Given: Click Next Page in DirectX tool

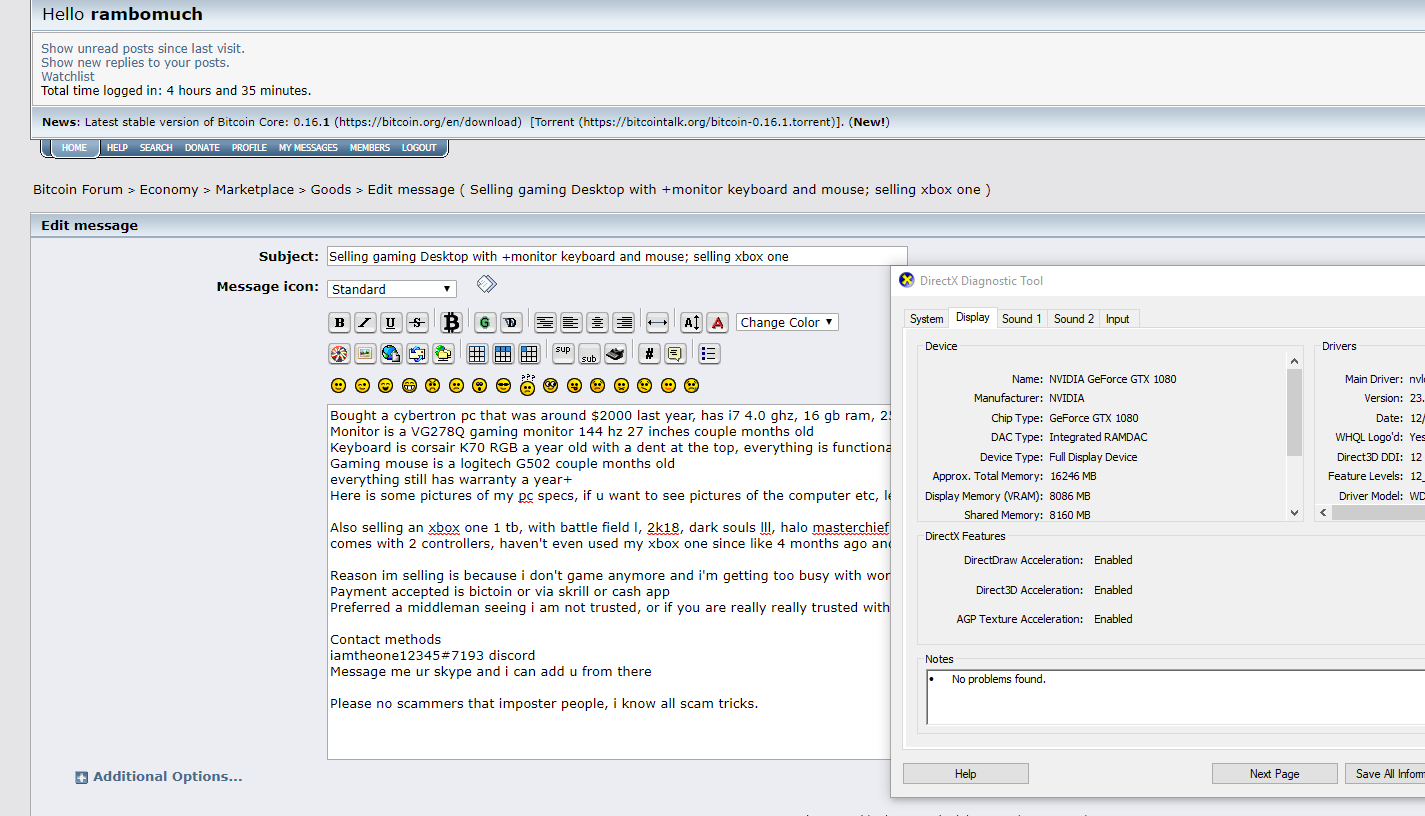Looking at the screenshot, I should (1274, 773).
